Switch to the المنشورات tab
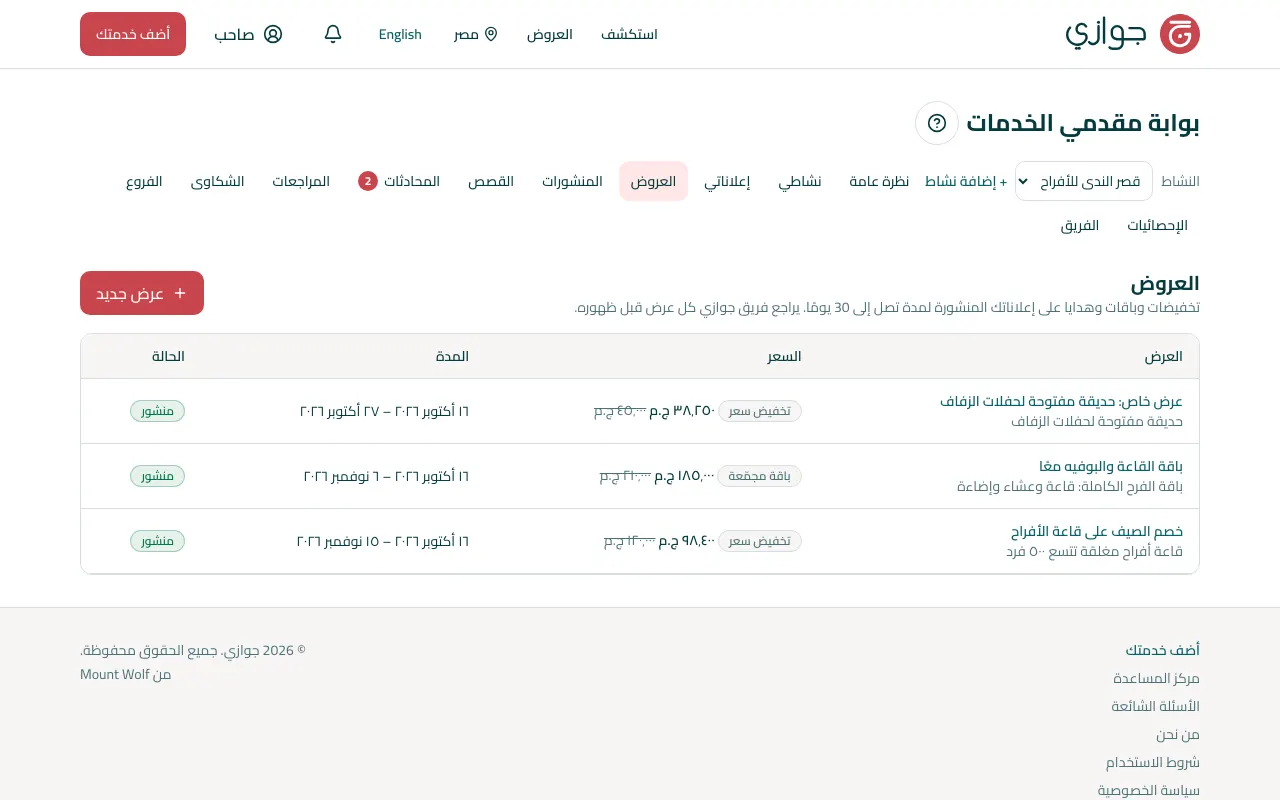The image size is (1280, 800). tap(572, 181)
